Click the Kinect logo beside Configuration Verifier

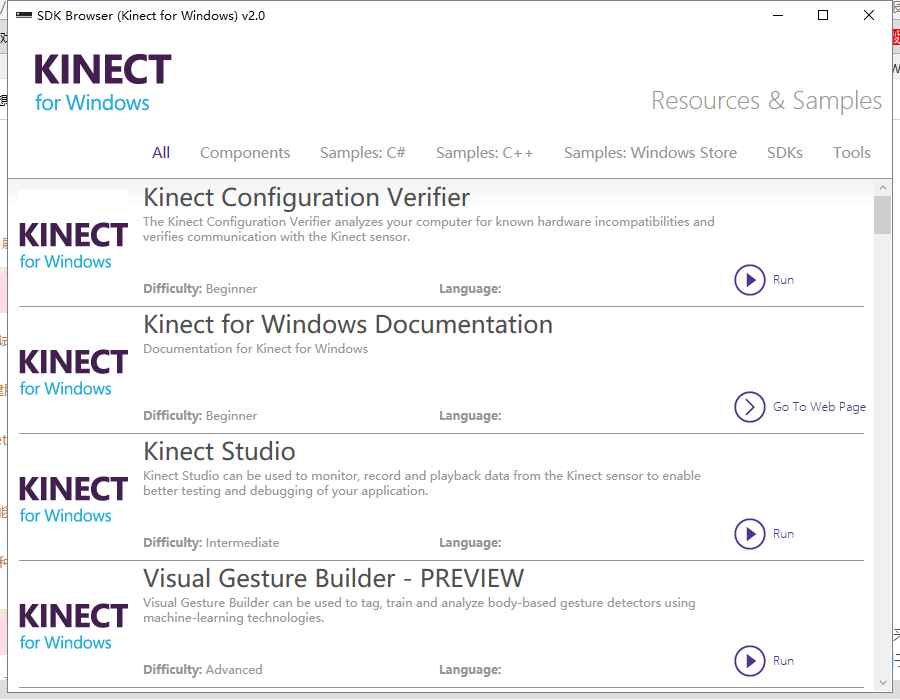pos(72,242)
